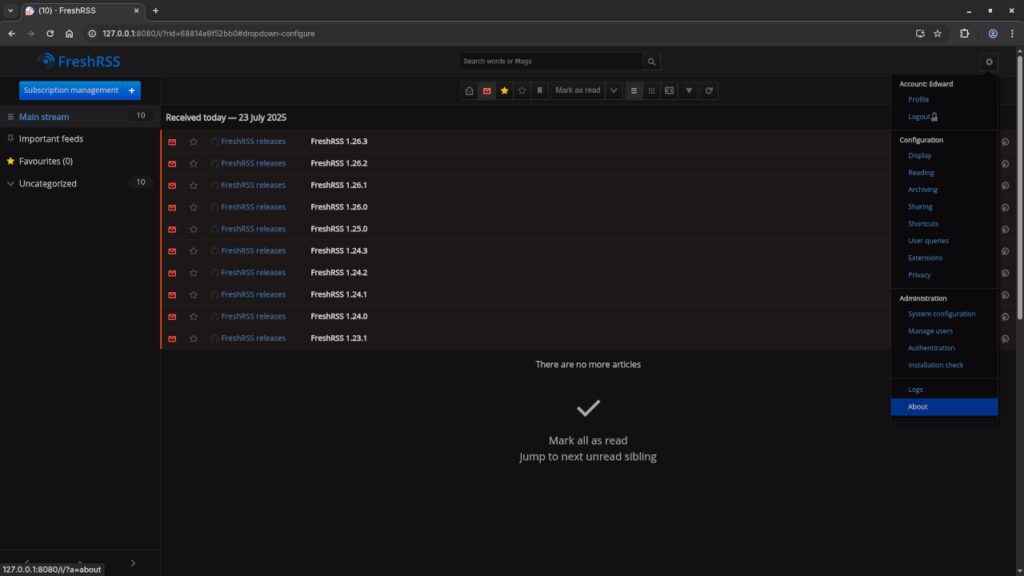The width and height of the screenshot is (1024, 576).
Task: Bookmark this page with Chrome star
Action: click(x=937, y=33)
